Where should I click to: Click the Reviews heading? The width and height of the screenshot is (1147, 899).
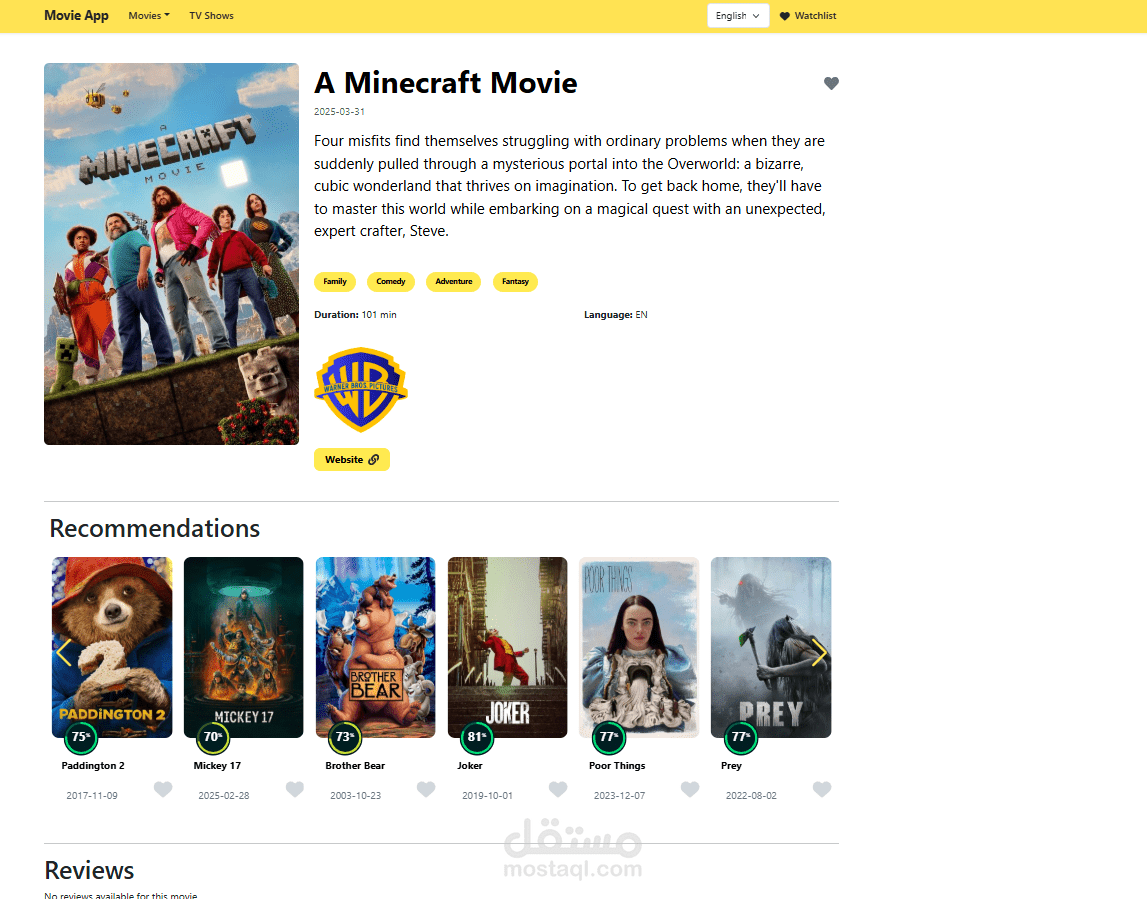[89, 870]
